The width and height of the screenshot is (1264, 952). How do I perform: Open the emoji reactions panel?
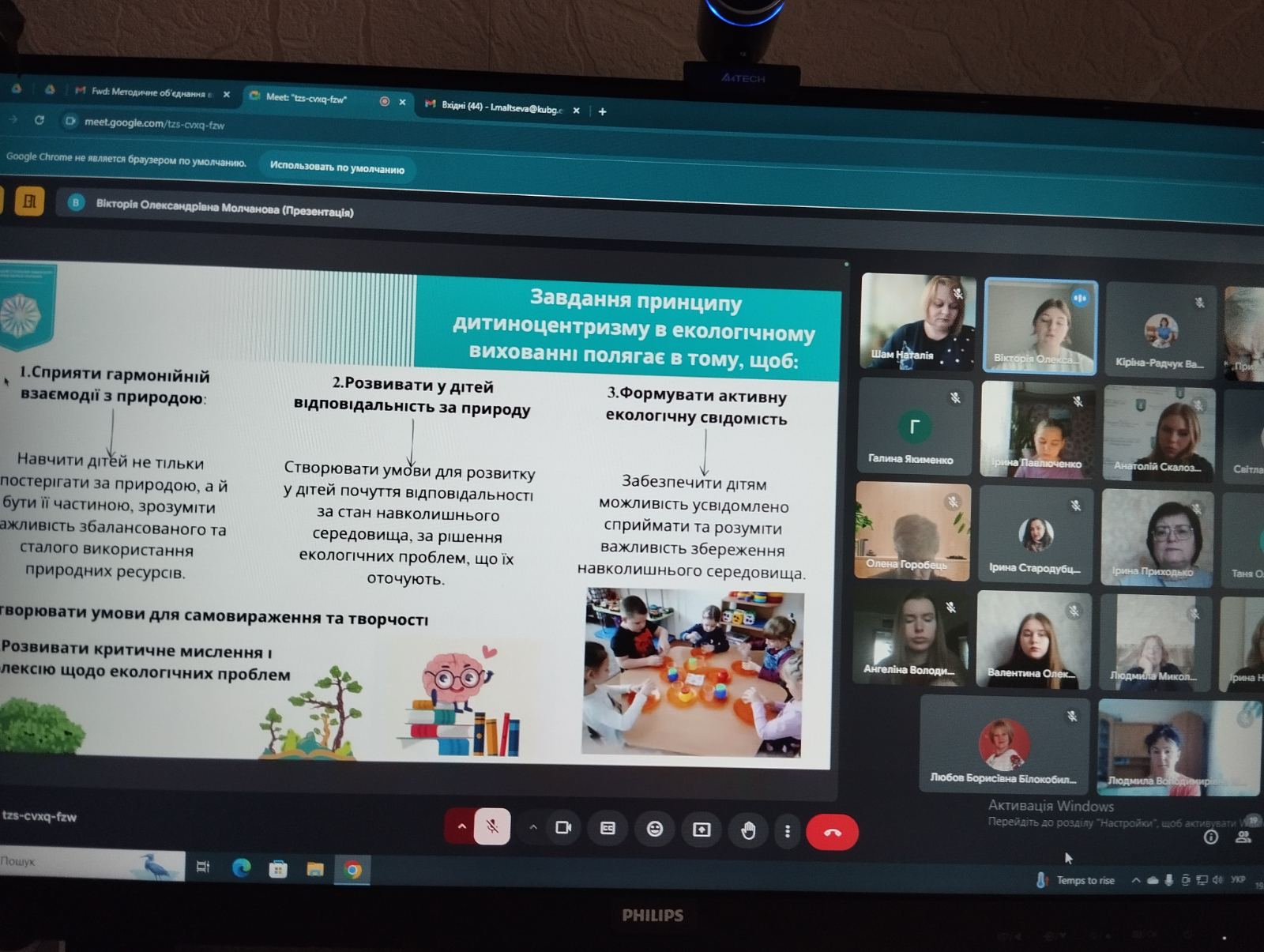[655, 829]
